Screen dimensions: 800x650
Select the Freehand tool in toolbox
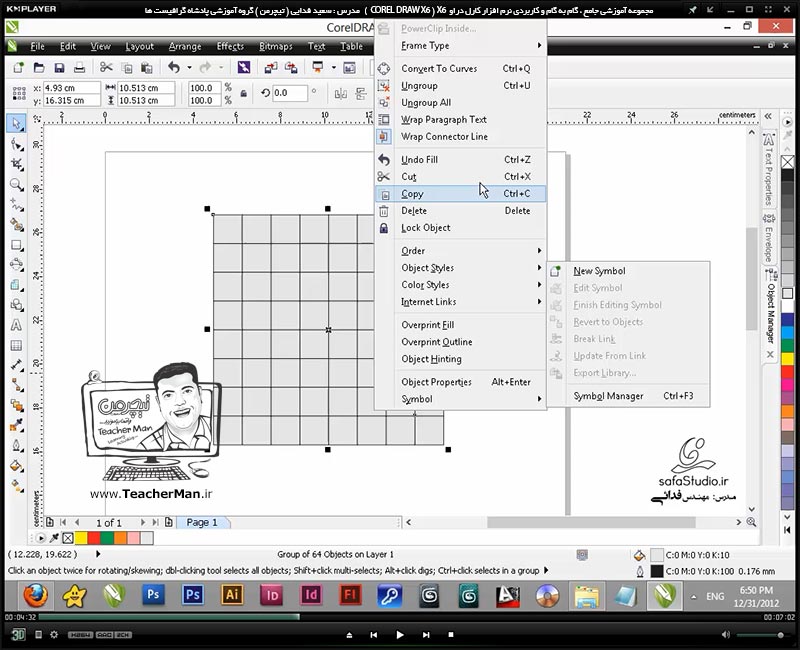(x=17, y=205)
